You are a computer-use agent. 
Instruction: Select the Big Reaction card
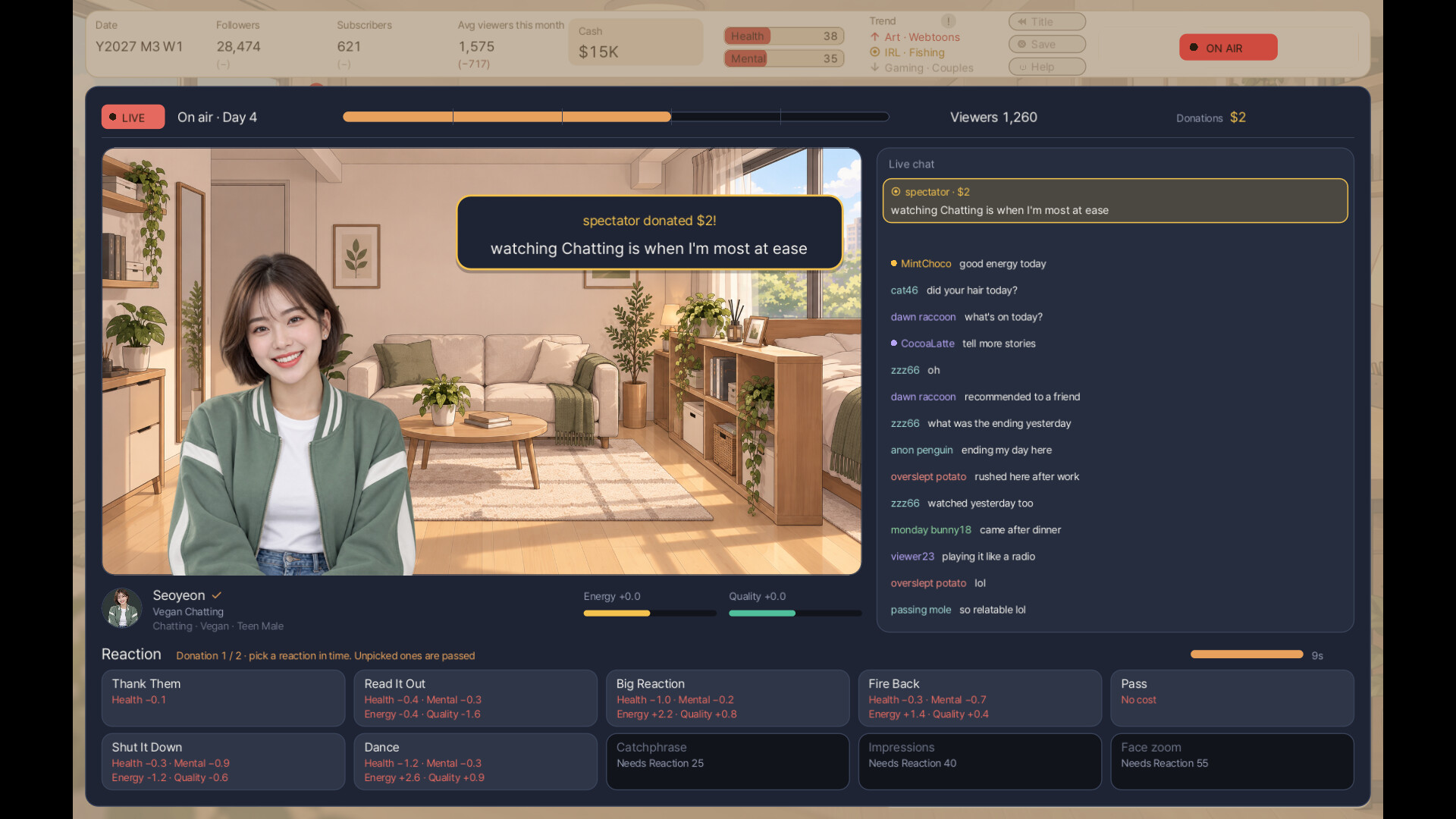pos(727,698)
